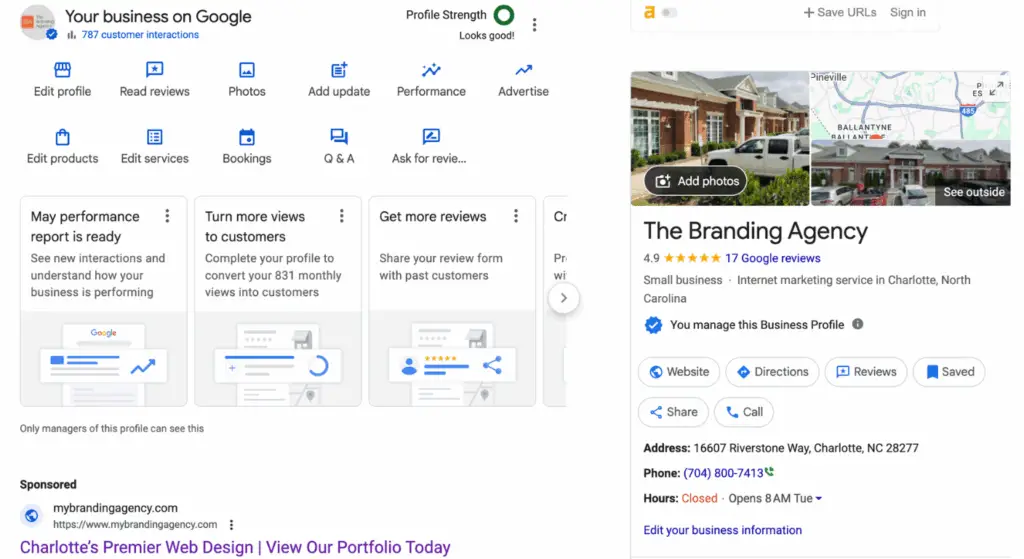The width and height of the screenshot is (1024, 559).
Task: Open options menu on Turn more views card
Action: click(342, 216)
